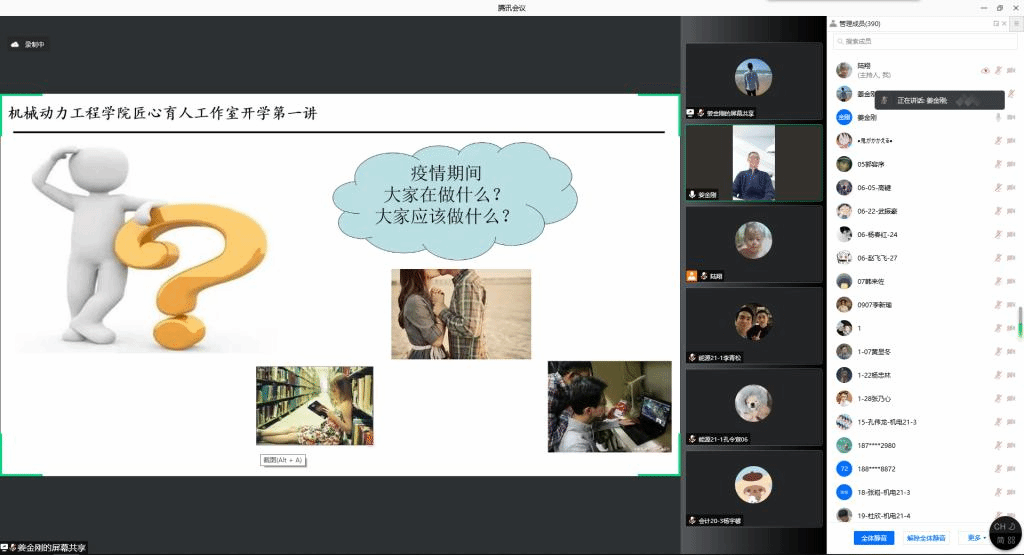
Task: Expand the 更多 dropdown button
Action: tap(974, 538)
